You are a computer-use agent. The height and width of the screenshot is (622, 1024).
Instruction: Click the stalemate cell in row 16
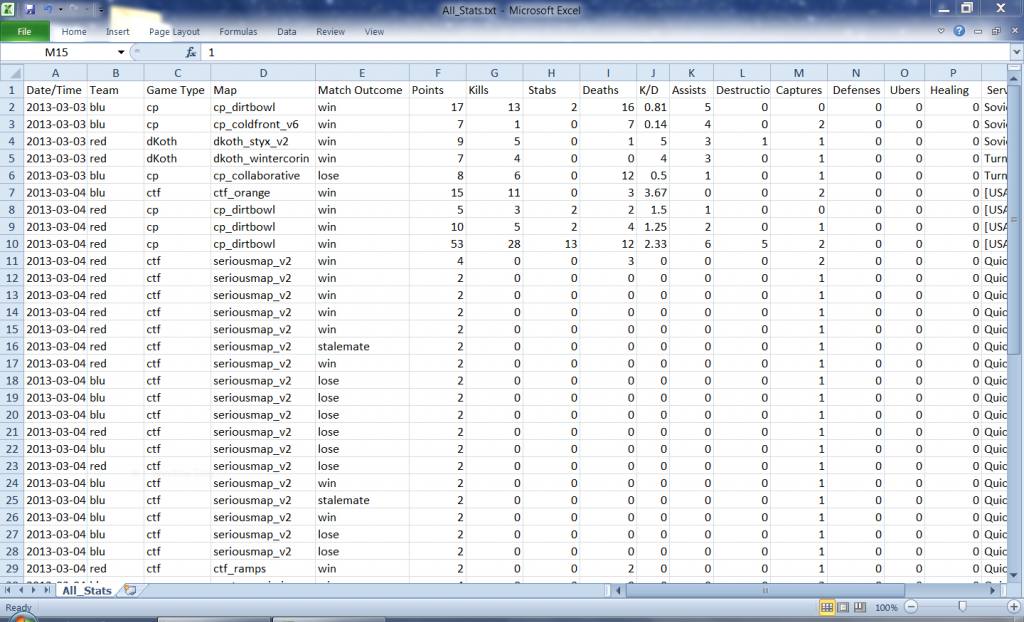click(362, 346)
